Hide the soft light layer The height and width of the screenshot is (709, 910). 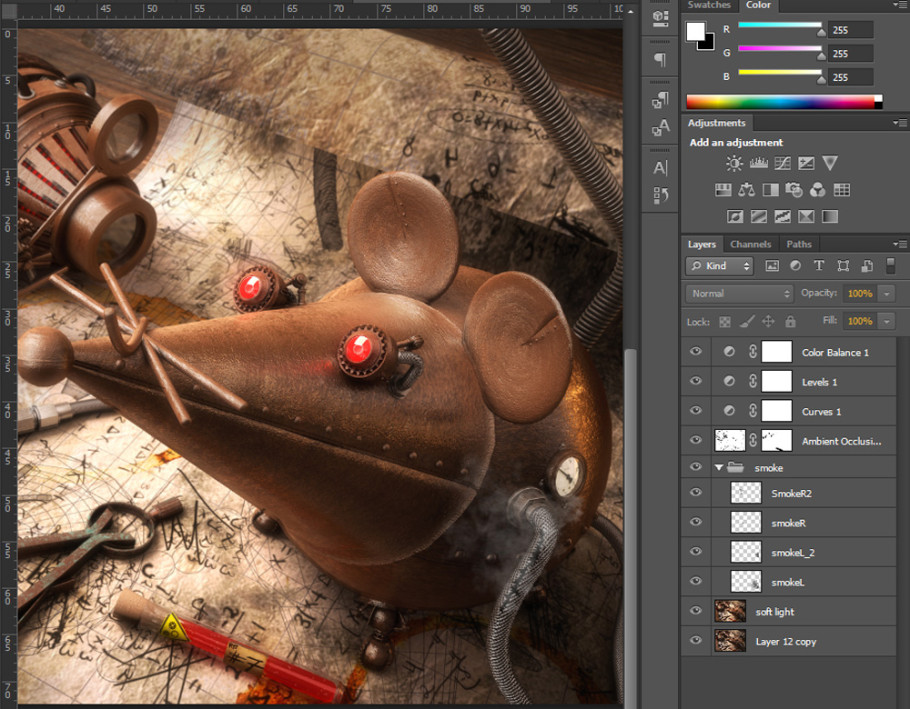tap(696, 611)
